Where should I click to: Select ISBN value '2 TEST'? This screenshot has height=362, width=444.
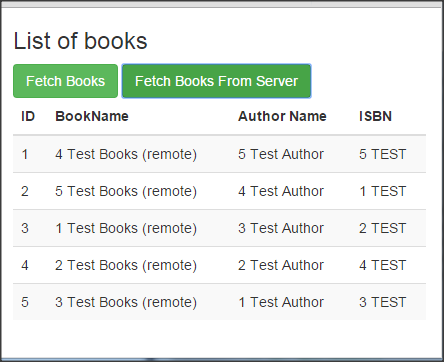(383, 228)
